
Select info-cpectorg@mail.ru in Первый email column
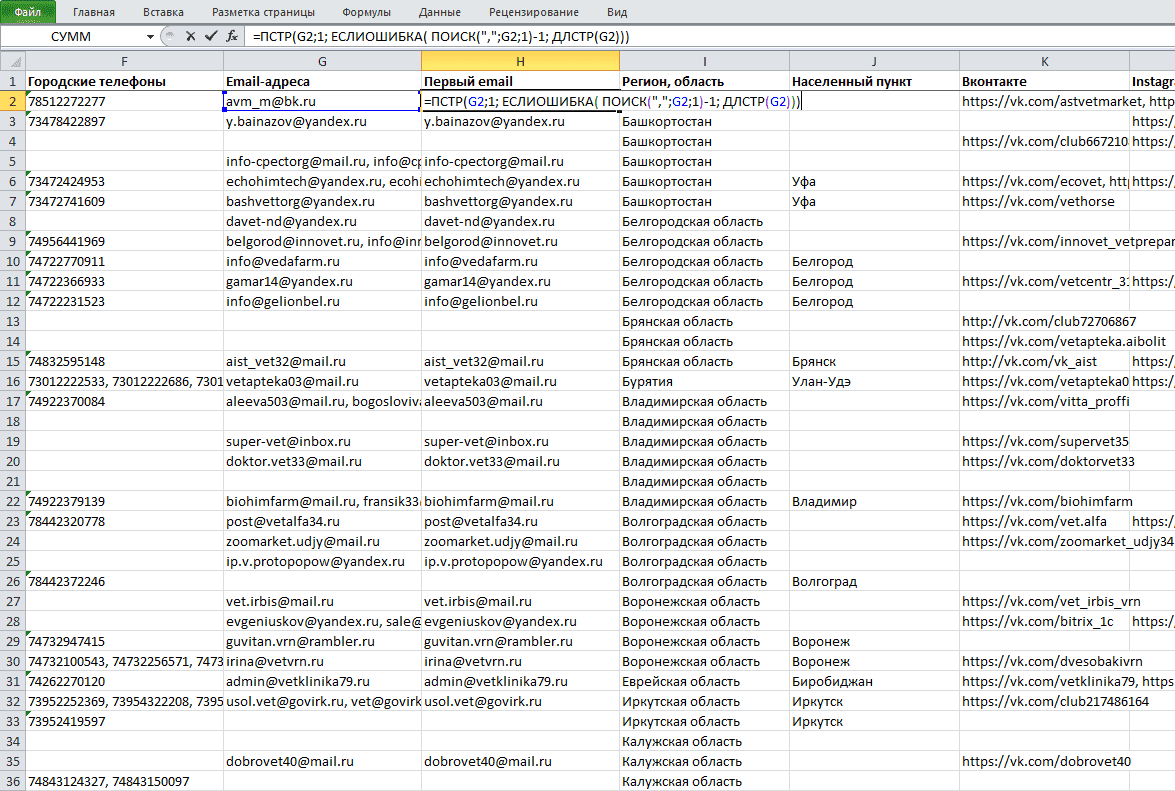(520, 161)
